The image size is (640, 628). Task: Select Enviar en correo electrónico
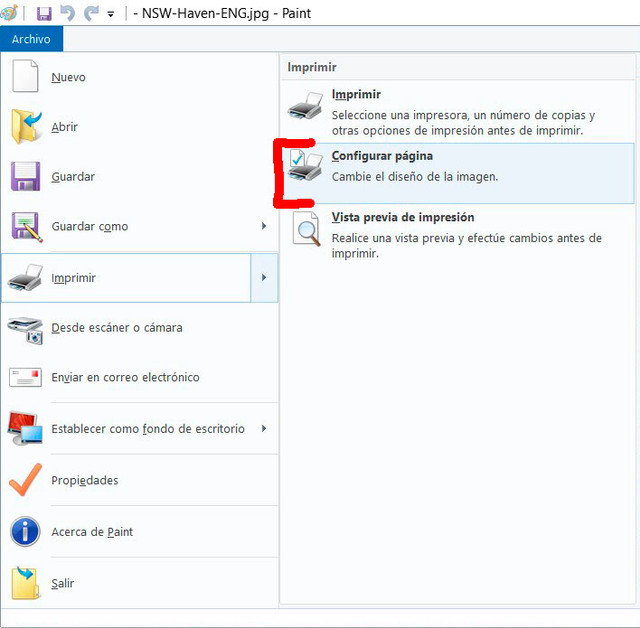click(x=125, y=377)
